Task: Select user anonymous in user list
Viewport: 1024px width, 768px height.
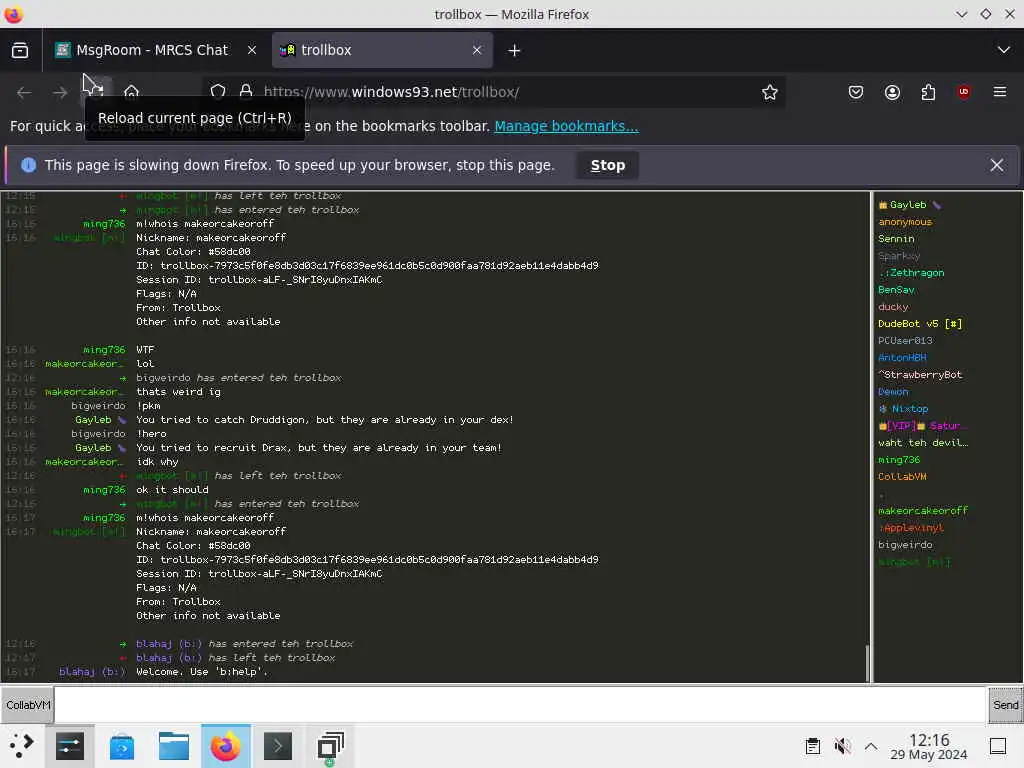Action: [905, 222]
